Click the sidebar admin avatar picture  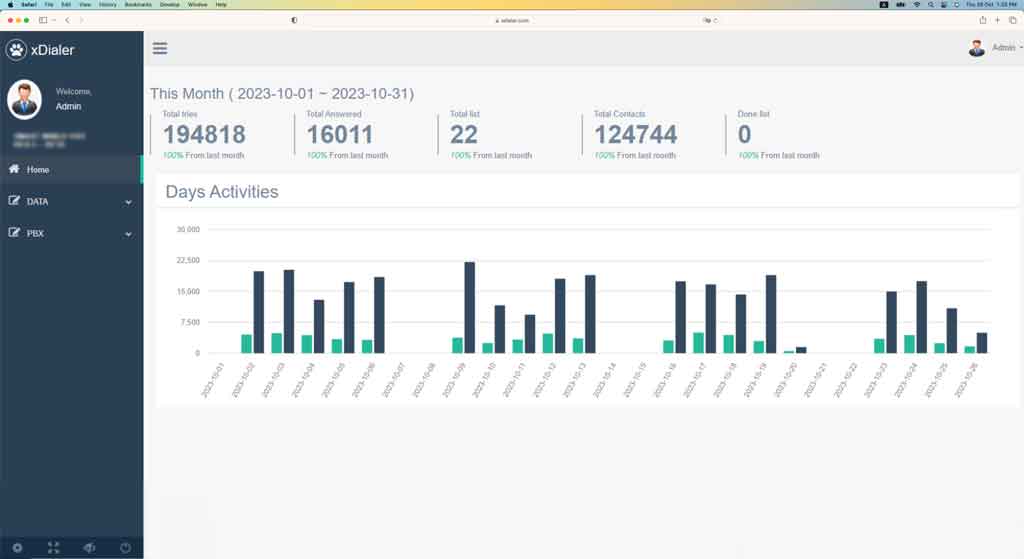click(x=24, y=99)
